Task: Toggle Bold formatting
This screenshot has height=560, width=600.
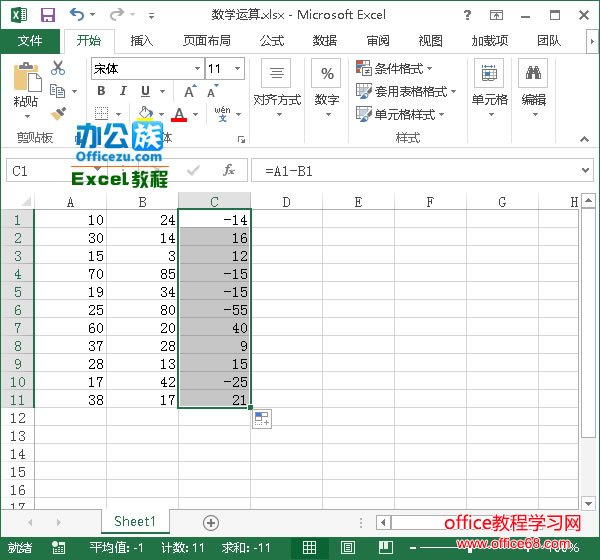Action: 101,91
